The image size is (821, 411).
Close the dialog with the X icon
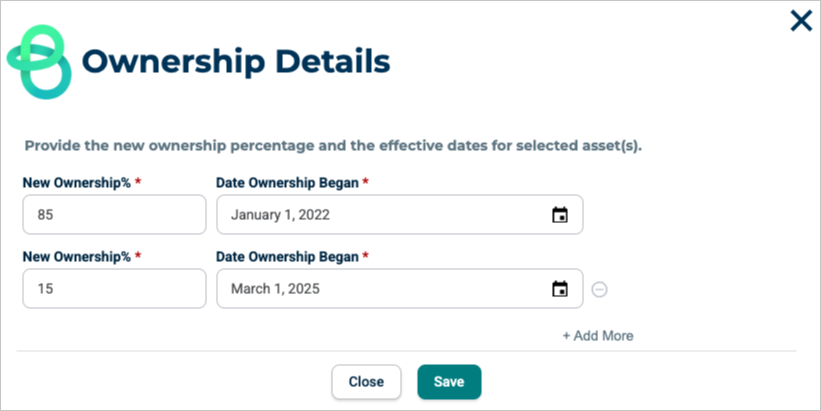coord(801,21)
